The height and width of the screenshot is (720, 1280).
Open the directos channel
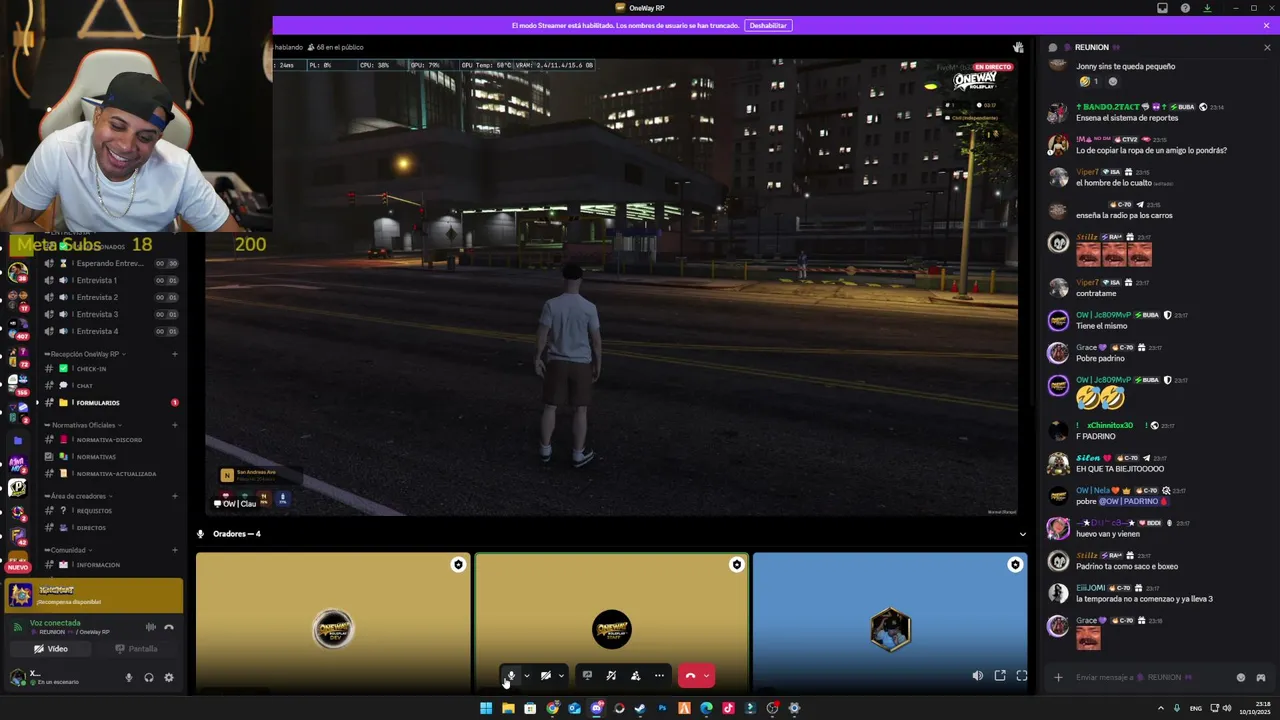click(x=111, y=528)
